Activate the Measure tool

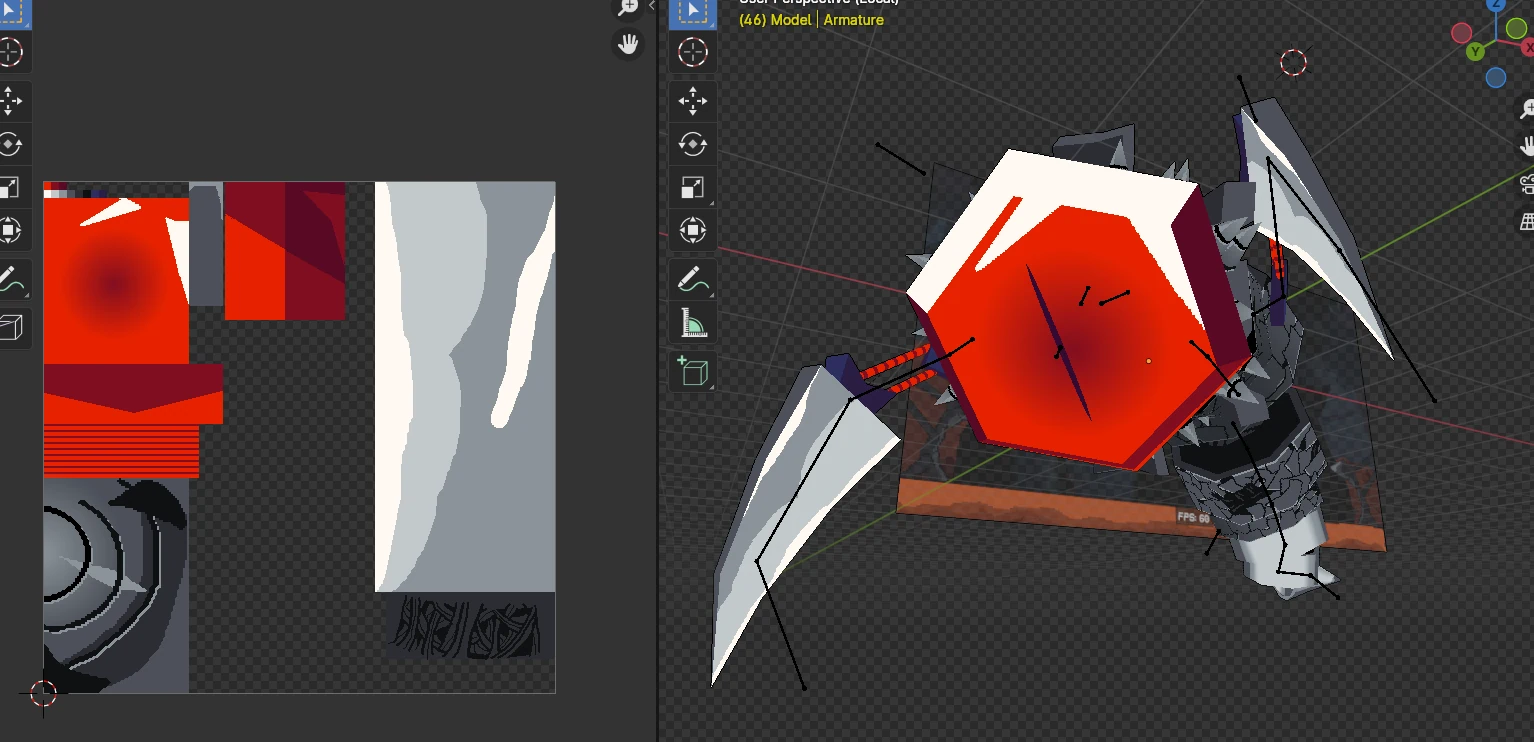[692, 323]
